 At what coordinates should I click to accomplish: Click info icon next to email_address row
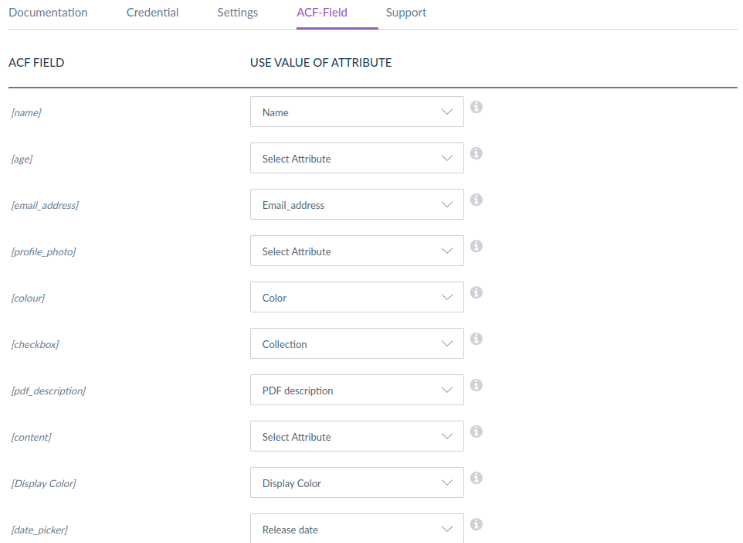click(x=477, y=200)
